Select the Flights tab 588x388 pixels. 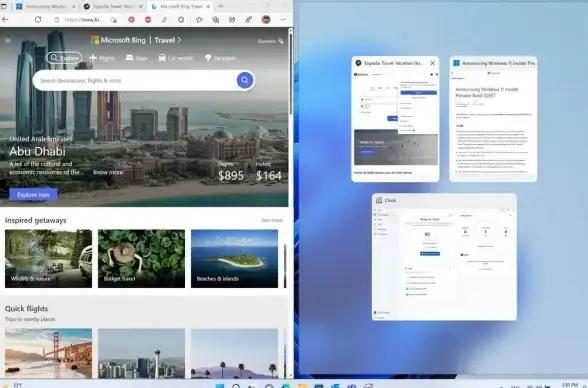(x=102, y=58)
